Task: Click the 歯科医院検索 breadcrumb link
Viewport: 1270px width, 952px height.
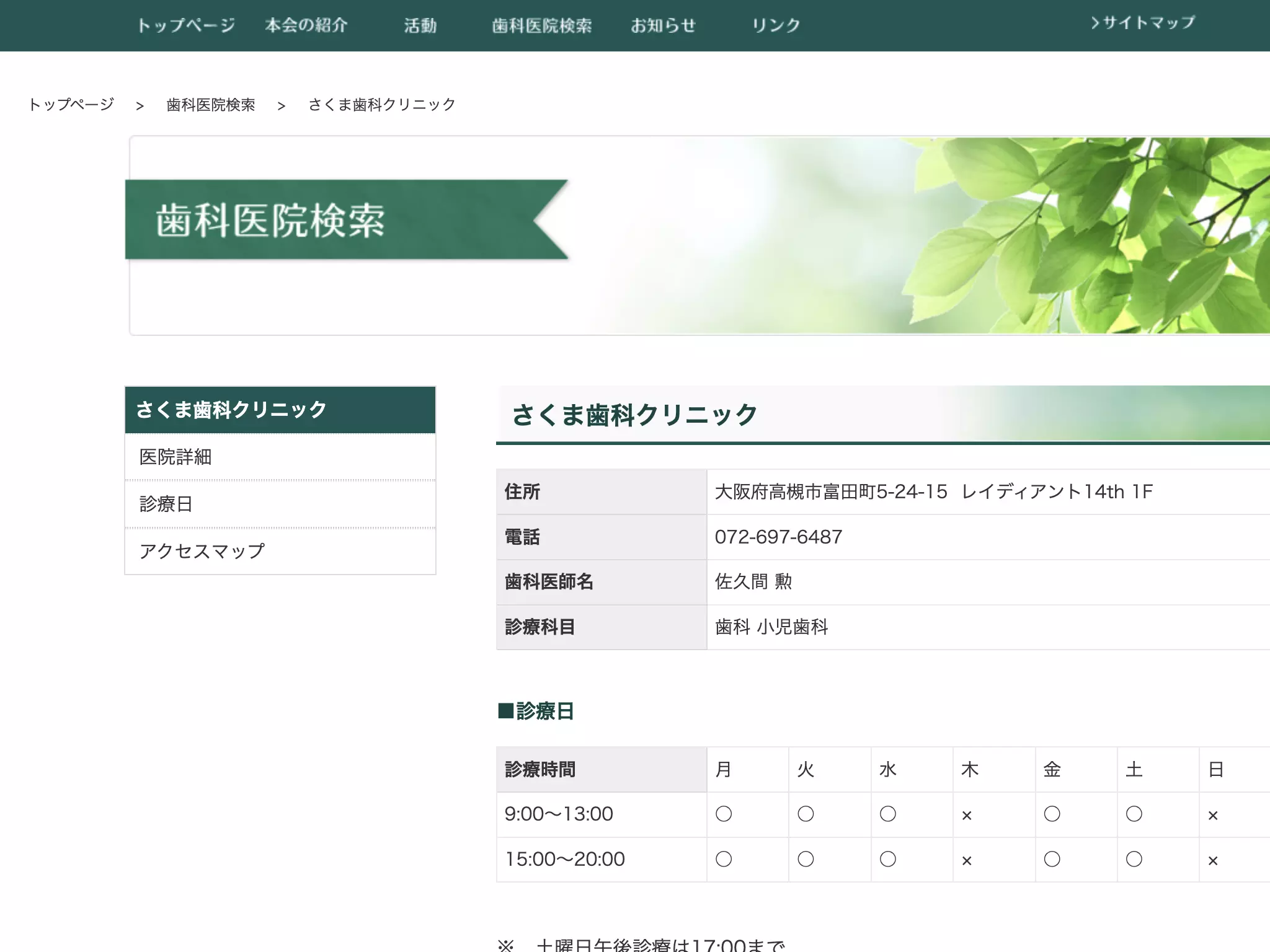Action: [x=211, y=105]
